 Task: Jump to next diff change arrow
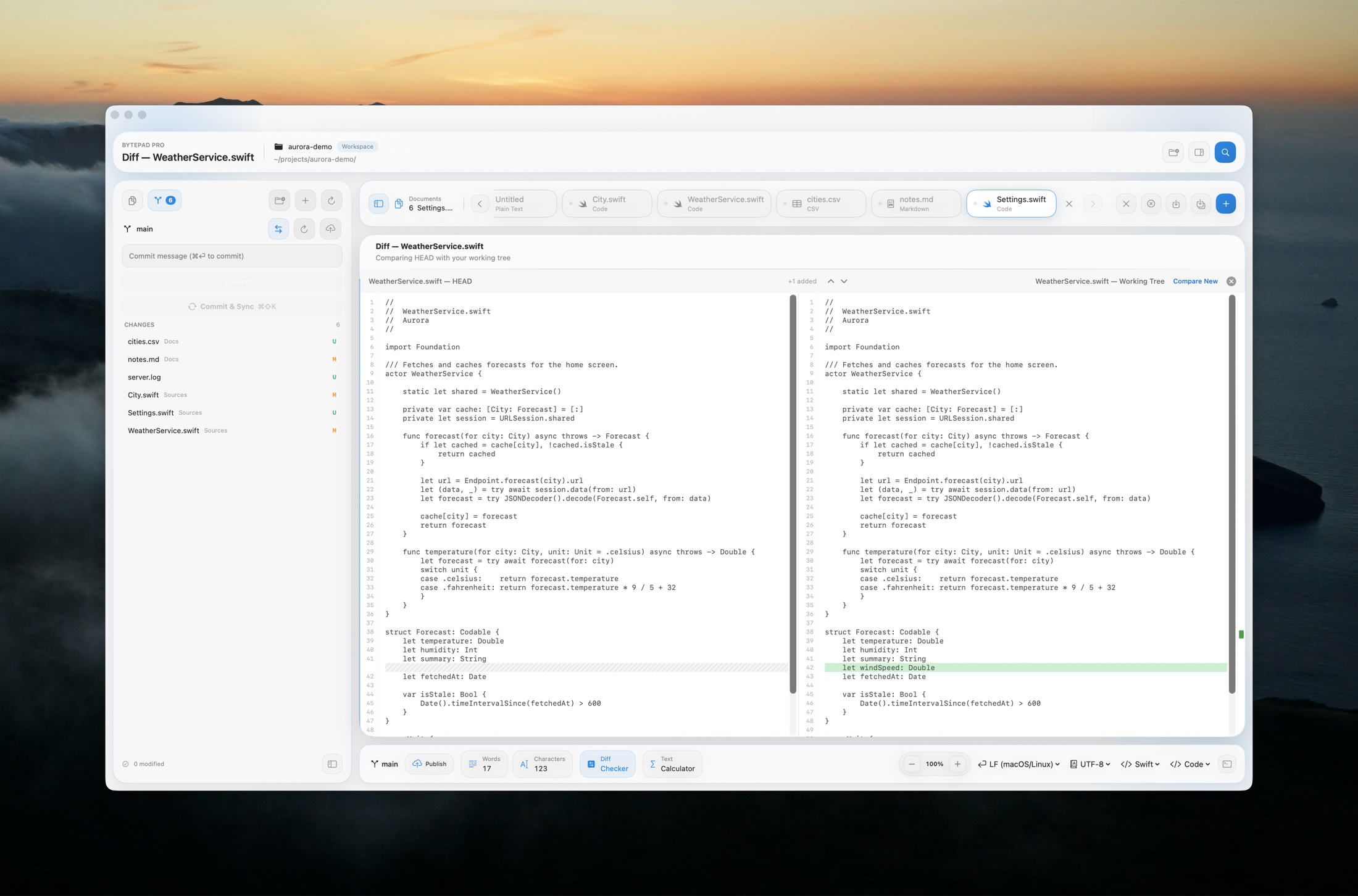pyautogui.click(x=844, y=281)
